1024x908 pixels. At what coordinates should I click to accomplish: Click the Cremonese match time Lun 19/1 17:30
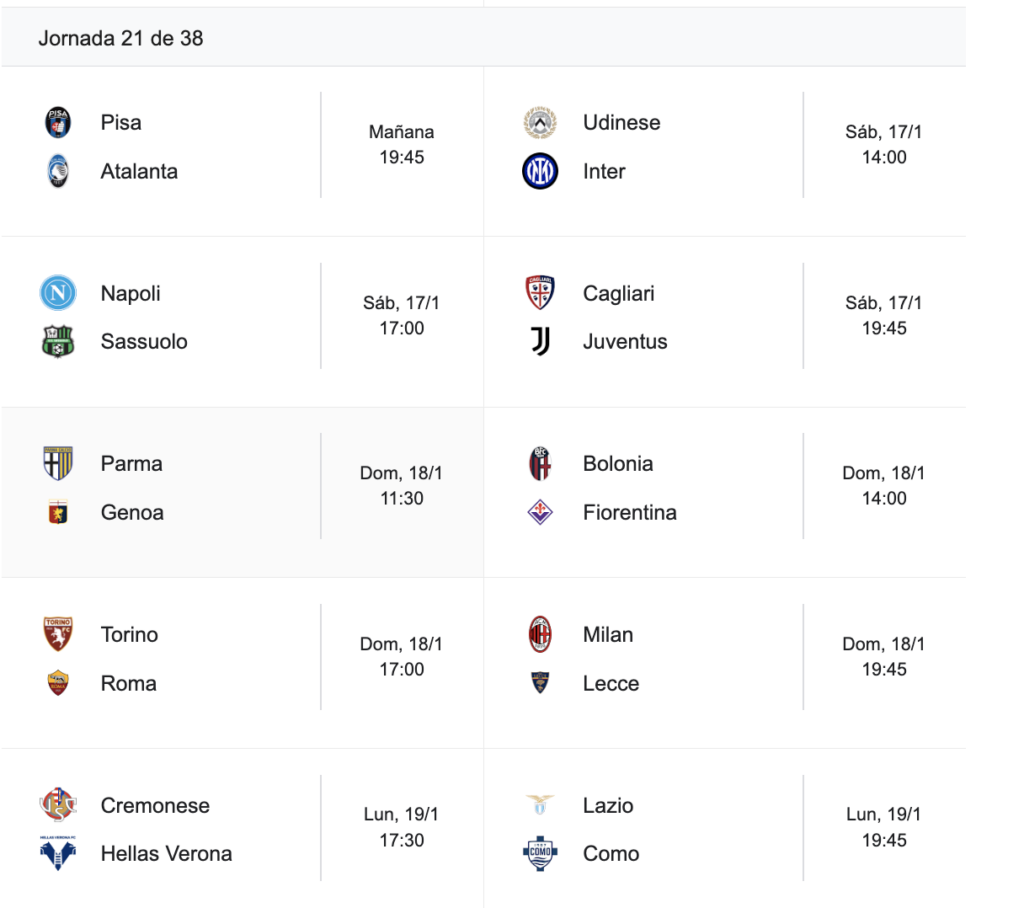[x=401, y=828]
